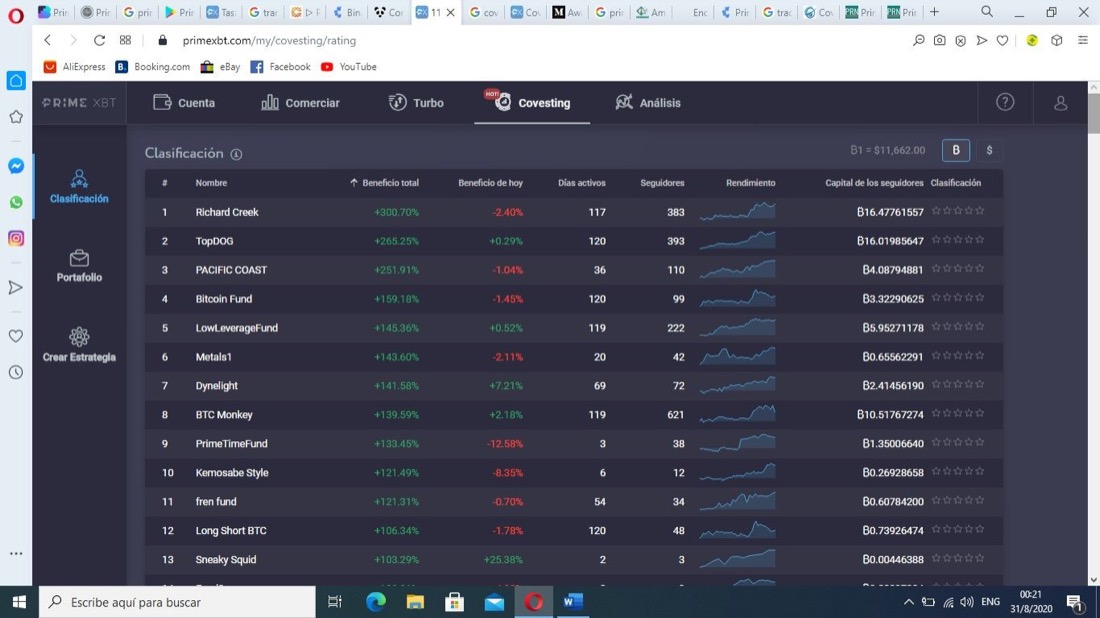Go to the Comerciar tab
The height and width of the screenshot is (618, 1100).
(300, 102)
